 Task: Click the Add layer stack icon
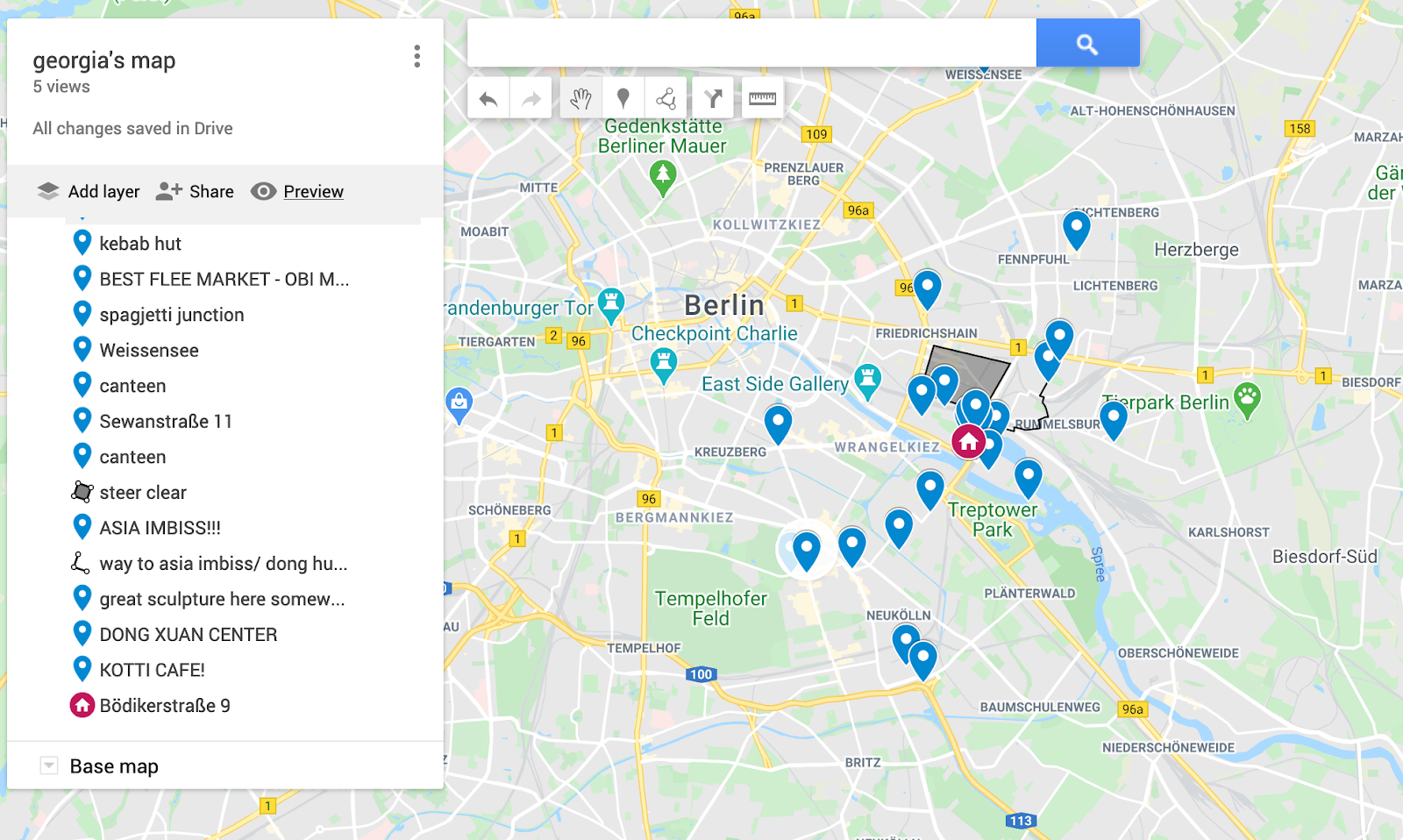click(x=48, y=191)
